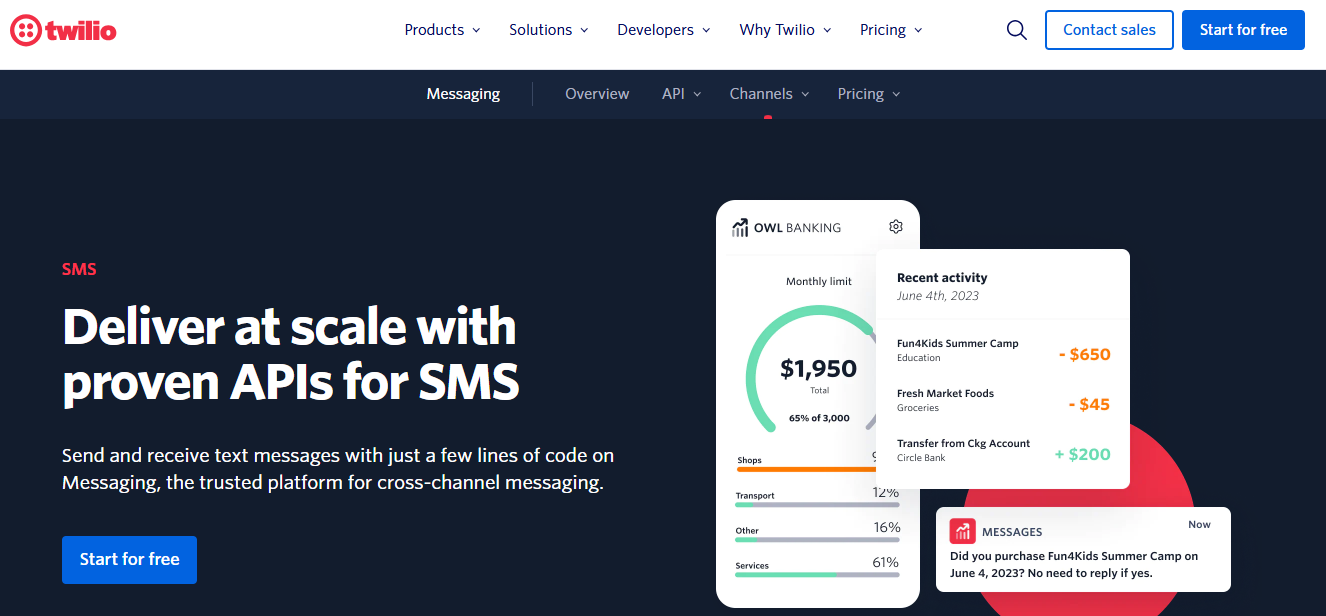
Task: Click the Twilio logo
Action: tap(63, 30)
